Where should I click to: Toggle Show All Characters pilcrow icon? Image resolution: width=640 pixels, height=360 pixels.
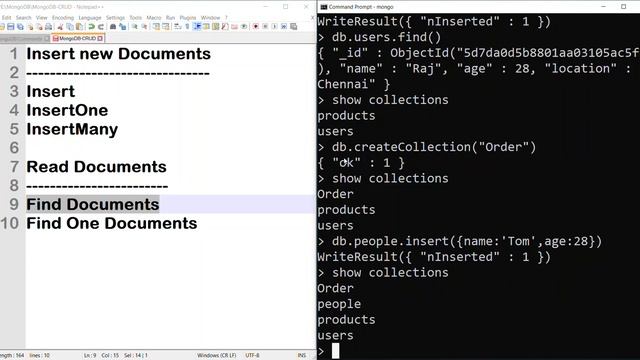click(187, 27)
